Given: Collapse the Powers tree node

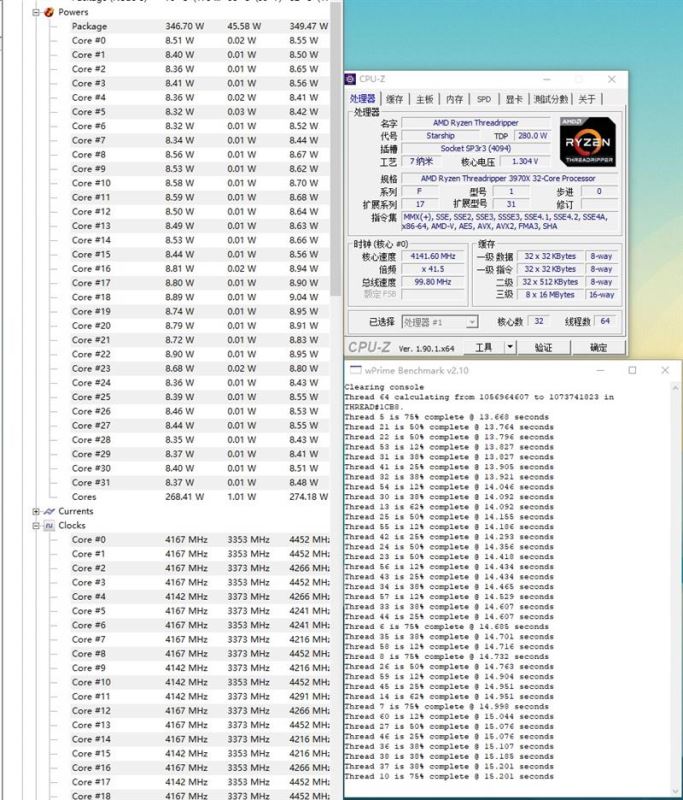Looking at the screenshot, I should 36,12.
